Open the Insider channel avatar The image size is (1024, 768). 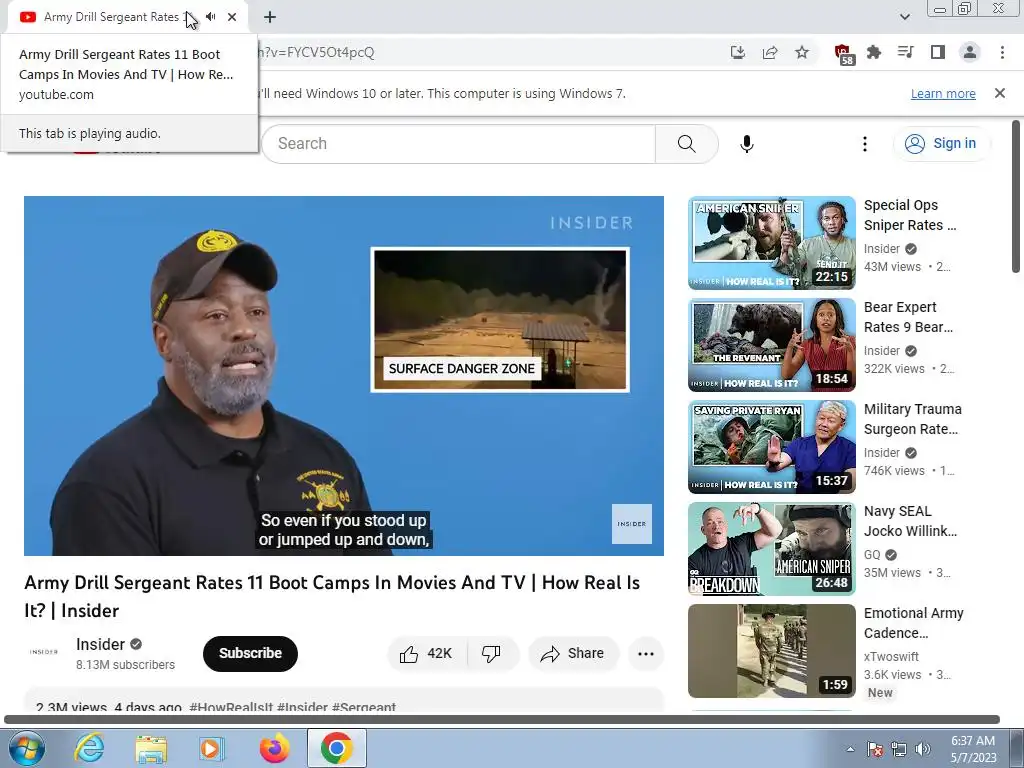click(x=43, y=652)
